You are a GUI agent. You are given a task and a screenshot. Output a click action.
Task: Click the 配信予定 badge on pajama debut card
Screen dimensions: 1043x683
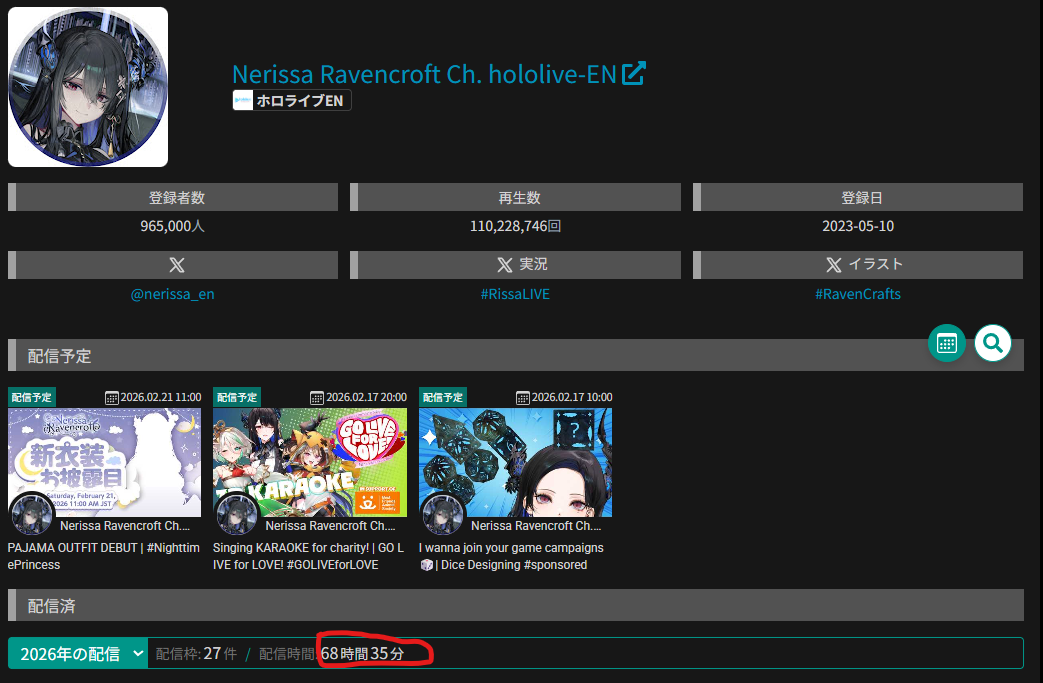click(x=31, y=397)
